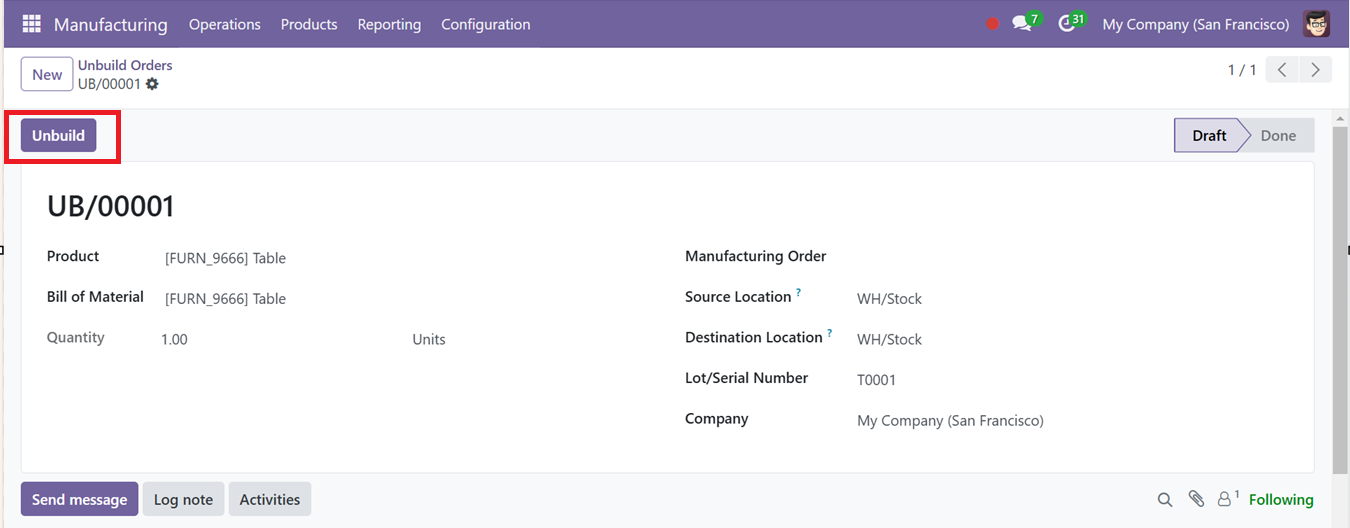Go to previous record arrow

coord(1282,70)
